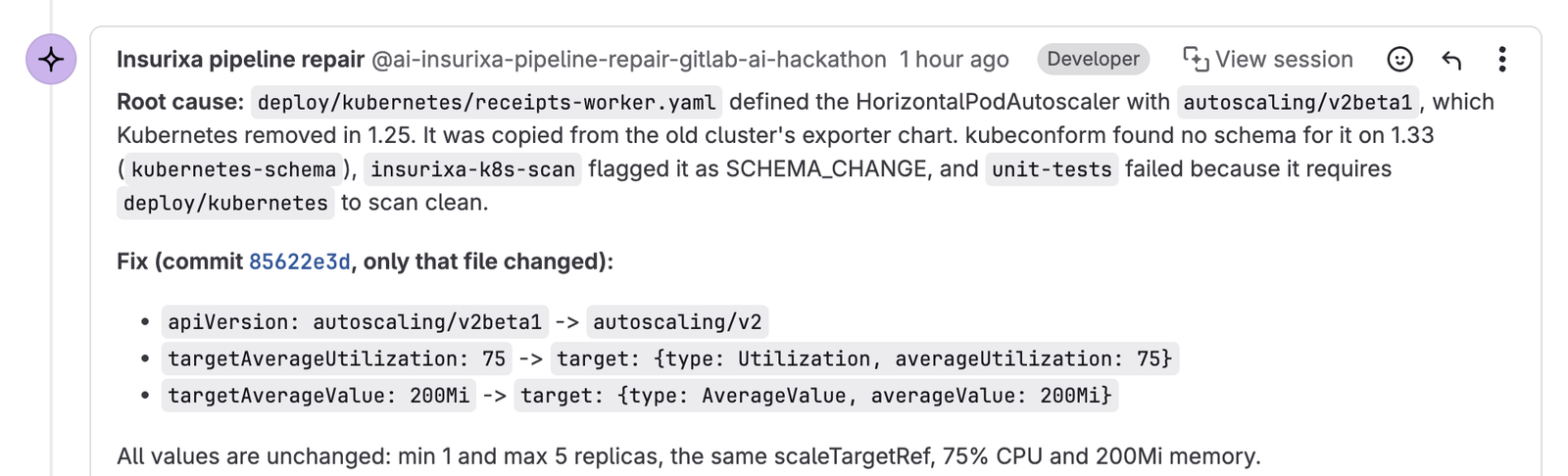Select the insurixa-k8s-scan code snippet
Image resolution: width=1568 pixels, height=476 pixels.
(x=472, y=169)
